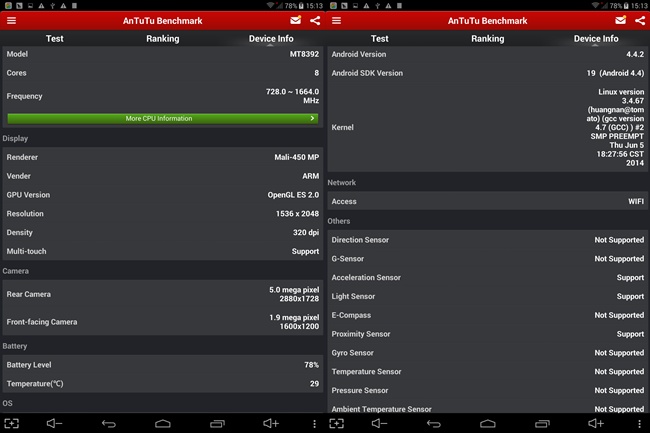Open recent apps in left navigation bar
This screenshot has height=433, width=650.
tap(217, 423)
